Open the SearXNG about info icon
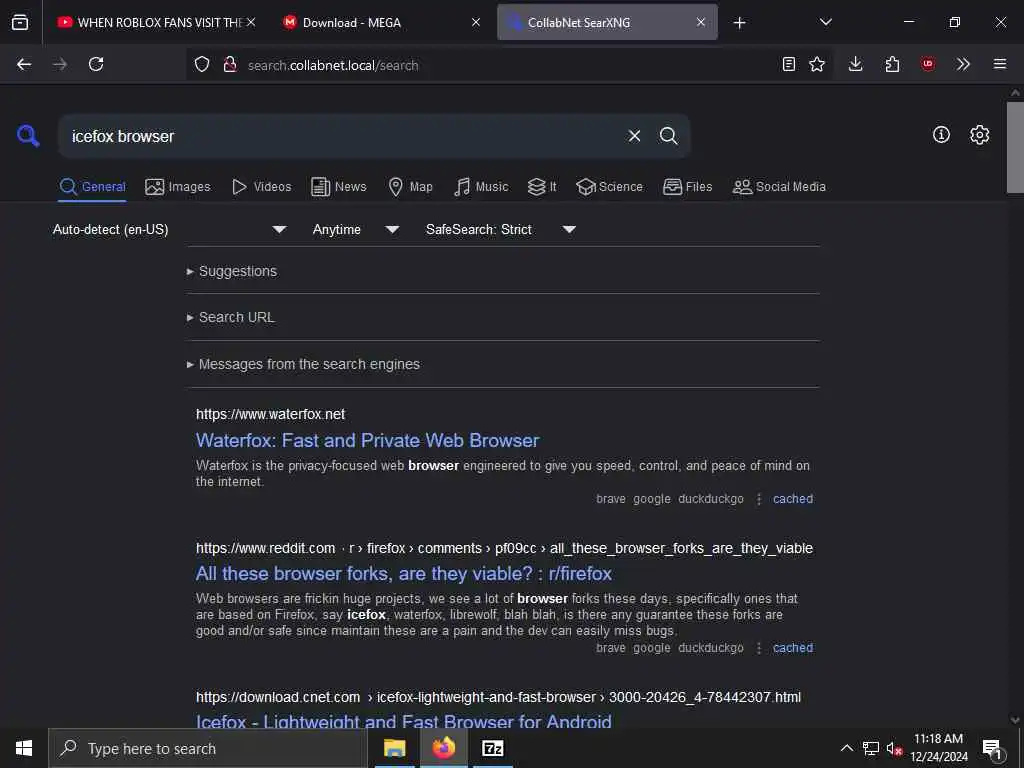 (x=941, y=135)
